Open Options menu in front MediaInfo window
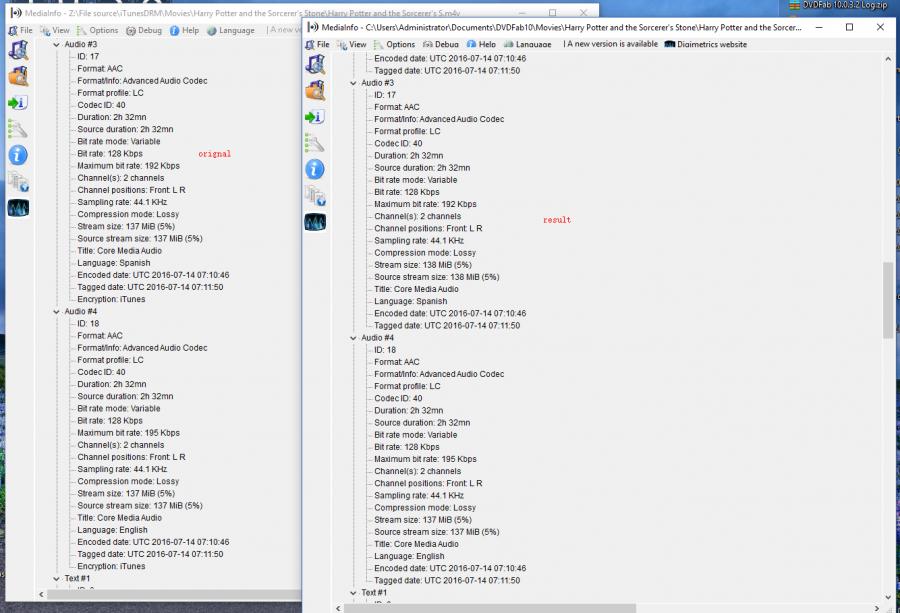The image size is (900, 613). coord(394,44)
